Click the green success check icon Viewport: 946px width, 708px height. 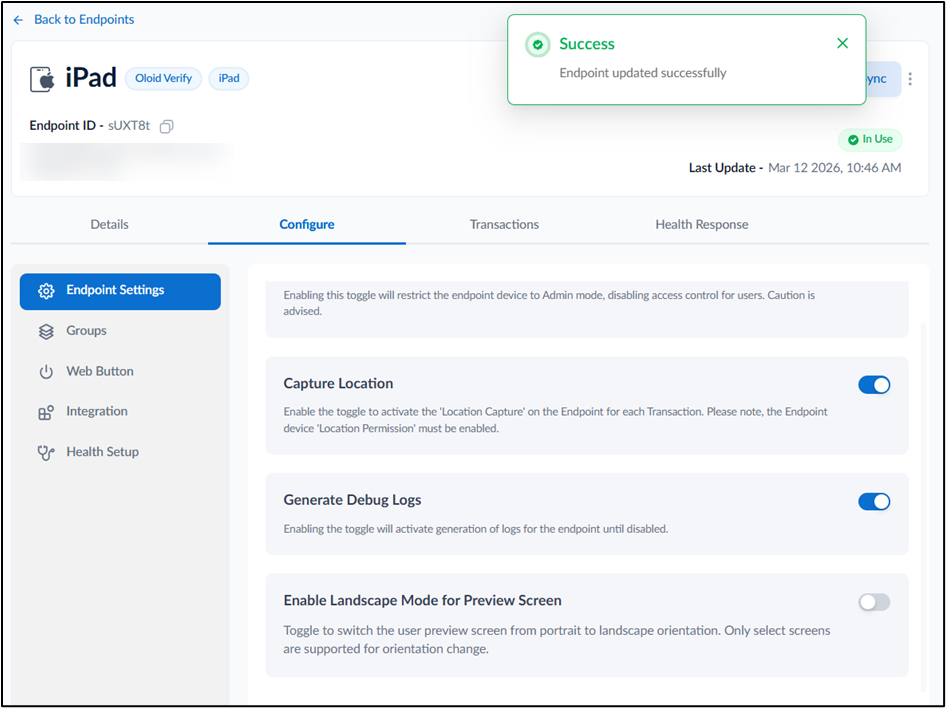[537, 45]
